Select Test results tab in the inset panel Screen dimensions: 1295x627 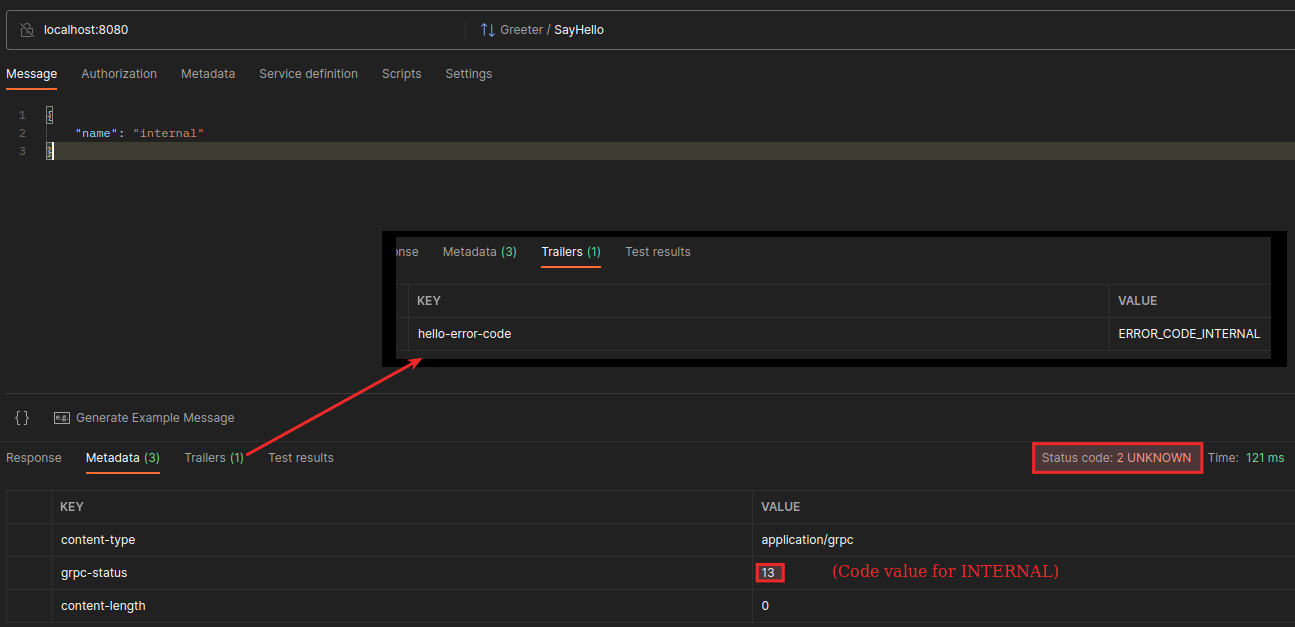(658, 252)
